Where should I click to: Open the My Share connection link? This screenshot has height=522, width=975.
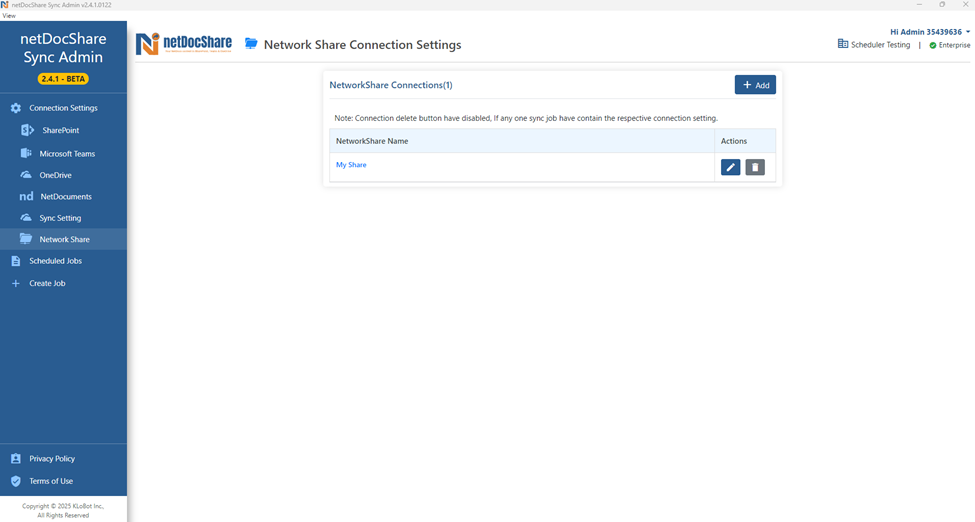pos(351,165)
